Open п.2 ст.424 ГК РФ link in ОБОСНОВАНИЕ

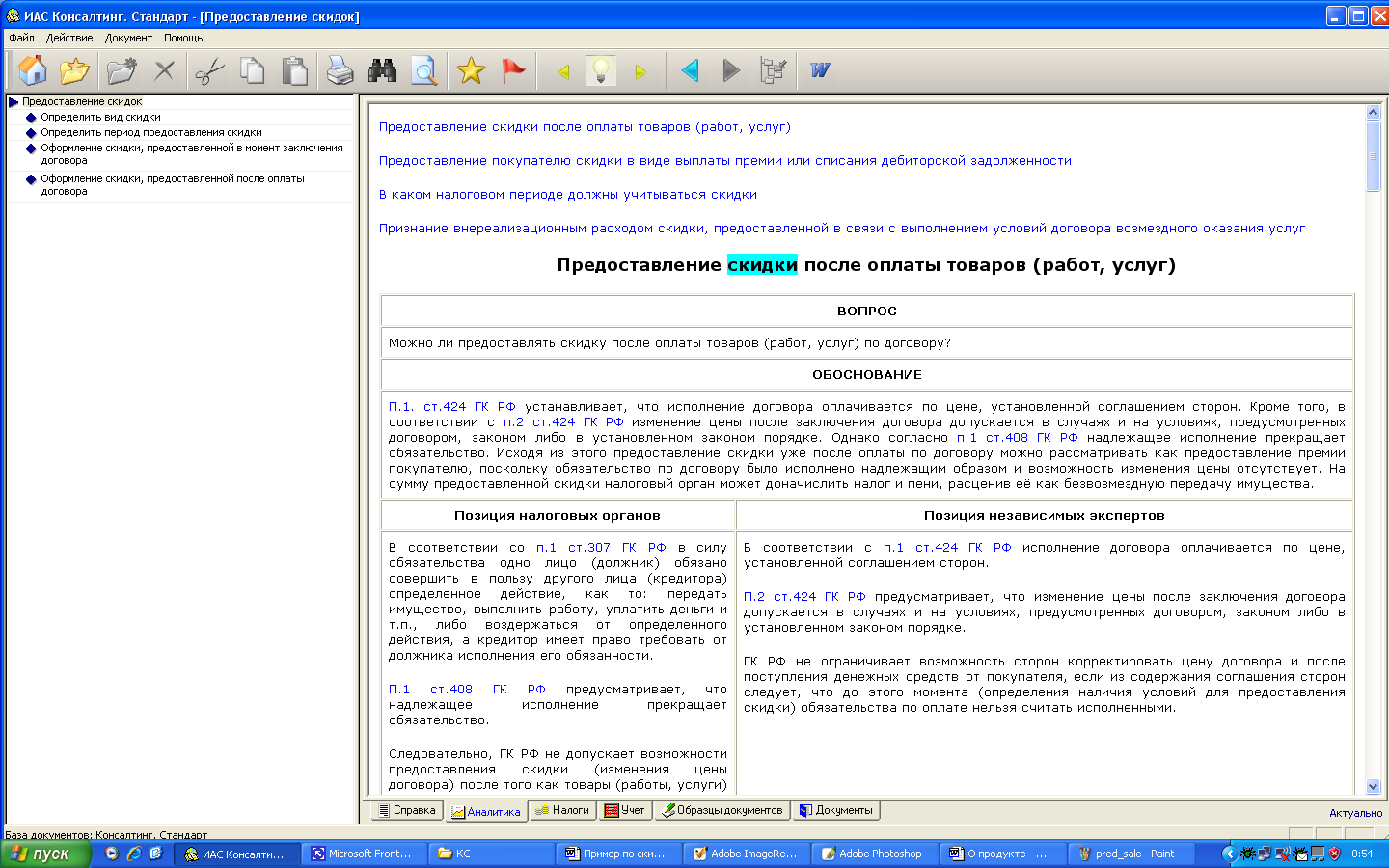coord(563,421)
